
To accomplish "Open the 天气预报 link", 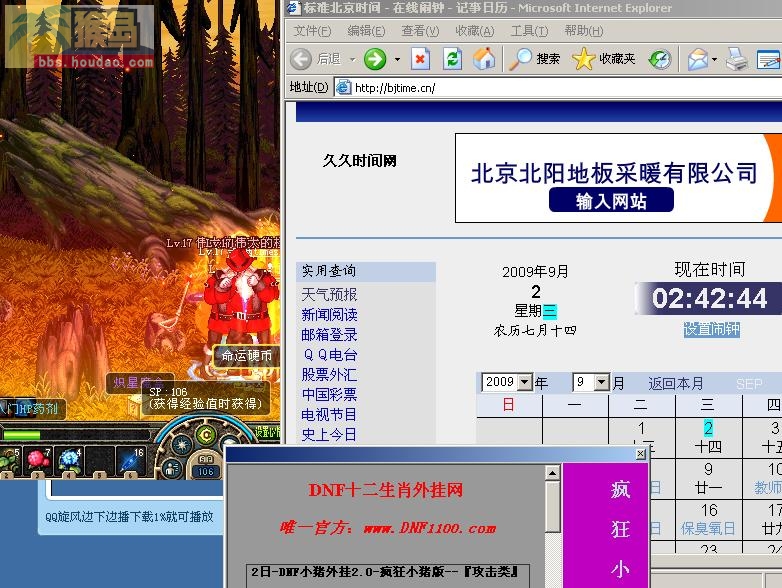I will pos(329,295).
